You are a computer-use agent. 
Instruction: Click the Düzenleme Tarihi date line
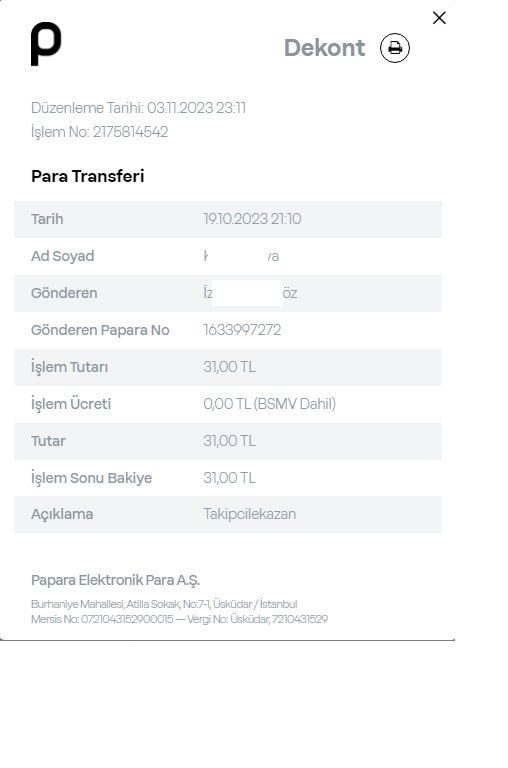tap(138, 108)
